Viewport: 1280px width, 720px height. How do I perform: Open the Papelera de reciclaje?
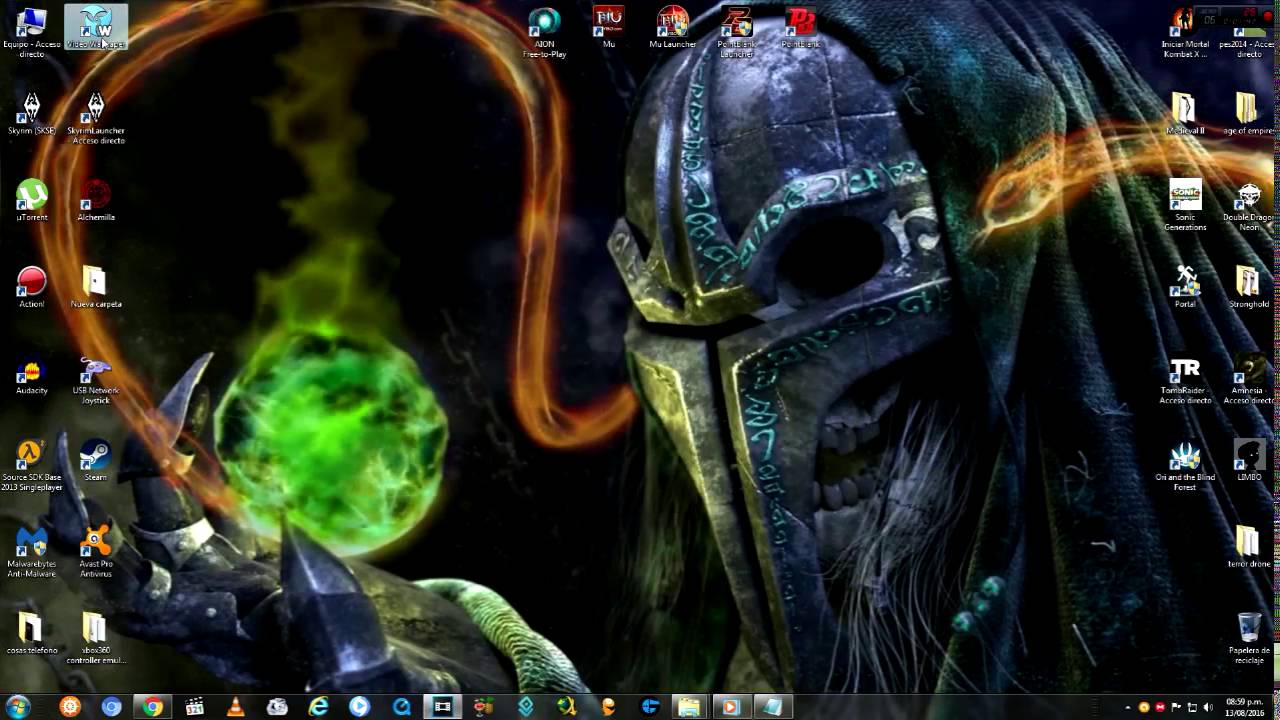1249,638
